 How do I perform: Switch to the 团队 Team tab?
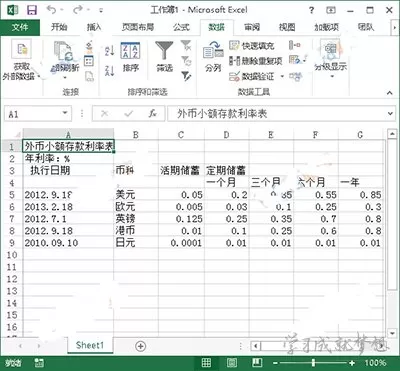coord(366,27)
